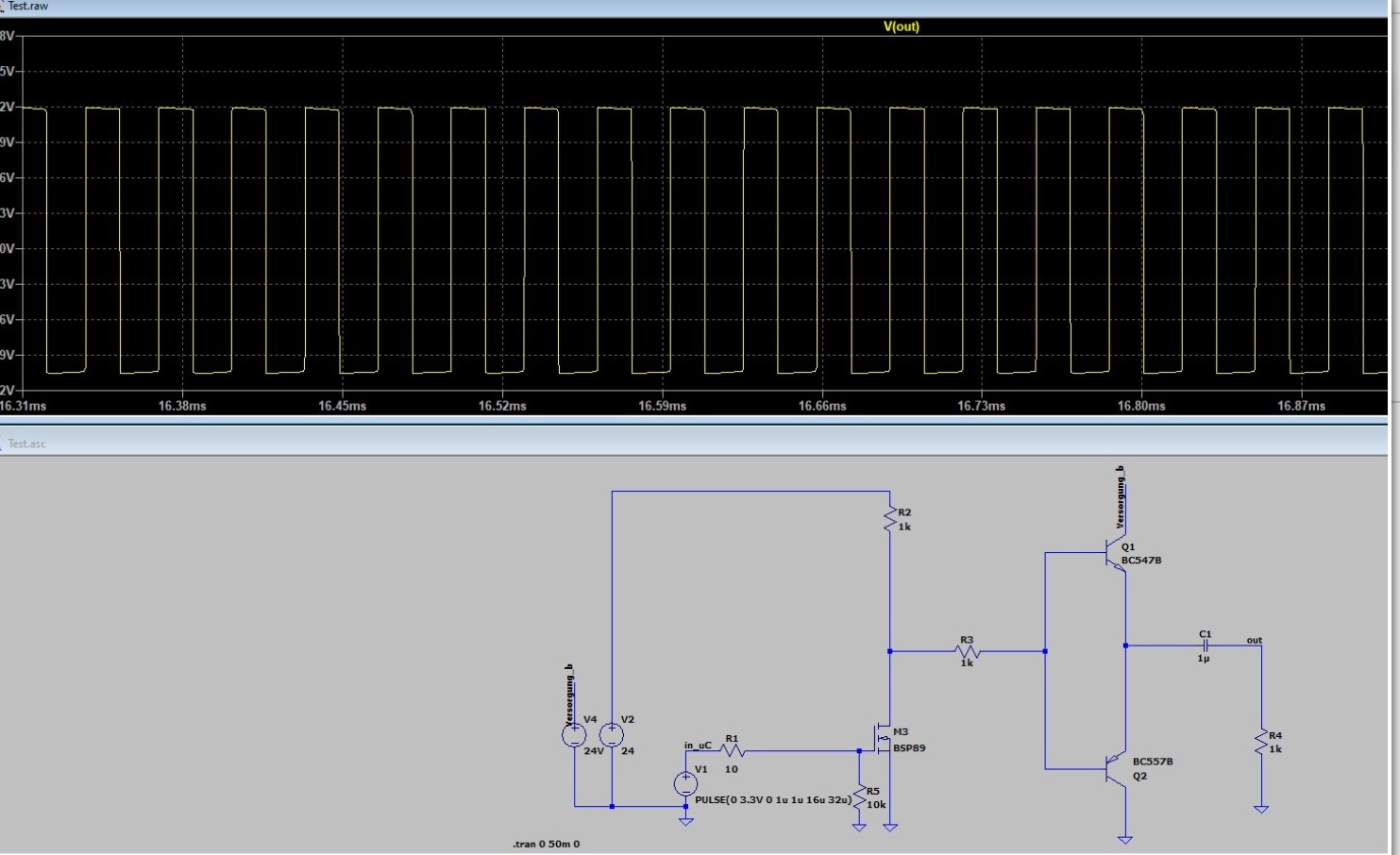Click the R1 resistor symbol
Image resolution: width=1400 pixels, height=855 pixels.
pyautogui.click(x=733, y=751)
